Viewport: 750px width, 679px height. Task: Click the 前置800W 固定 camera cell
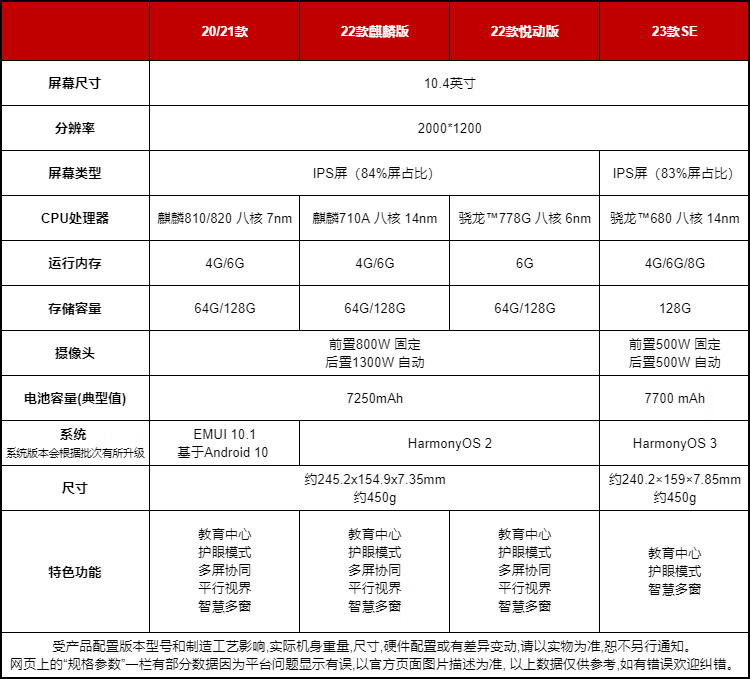coord(375,353)
